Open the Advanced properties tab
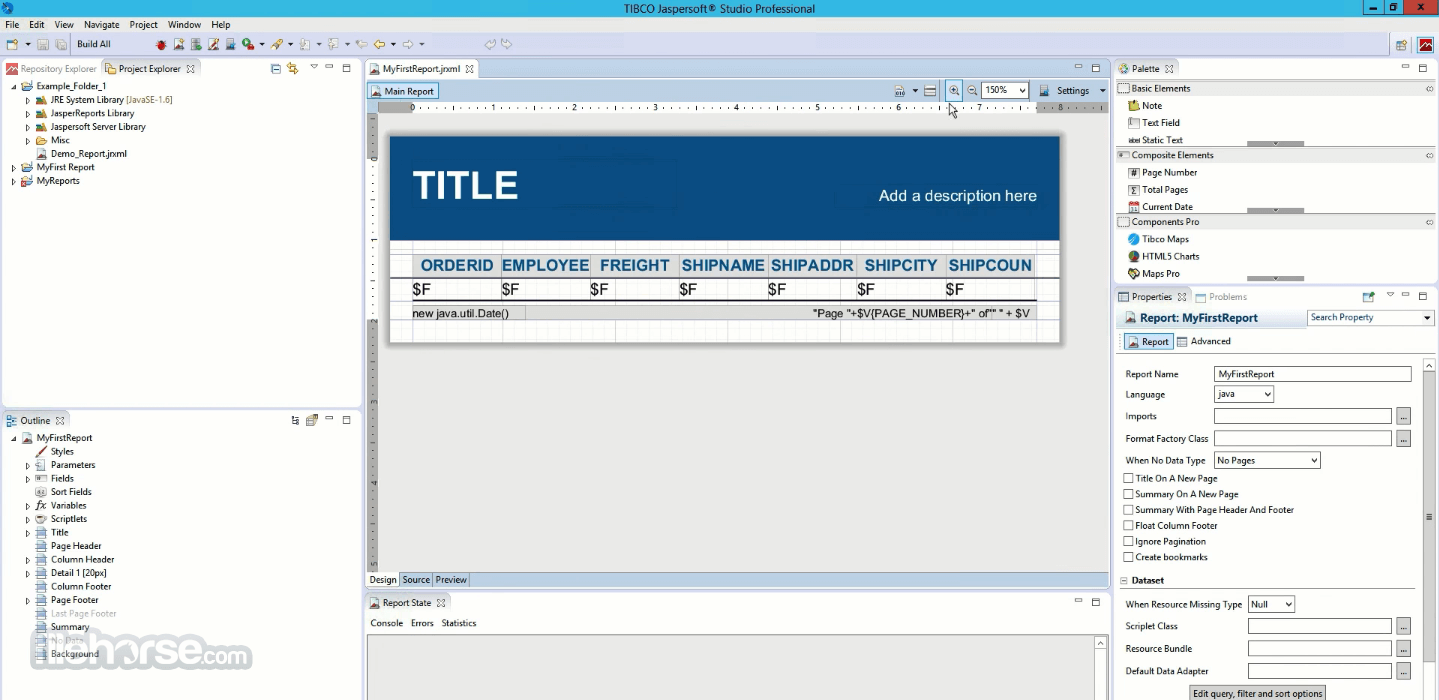The image size is (1439, 700). pyautogui.click(x=1204, y=341)
